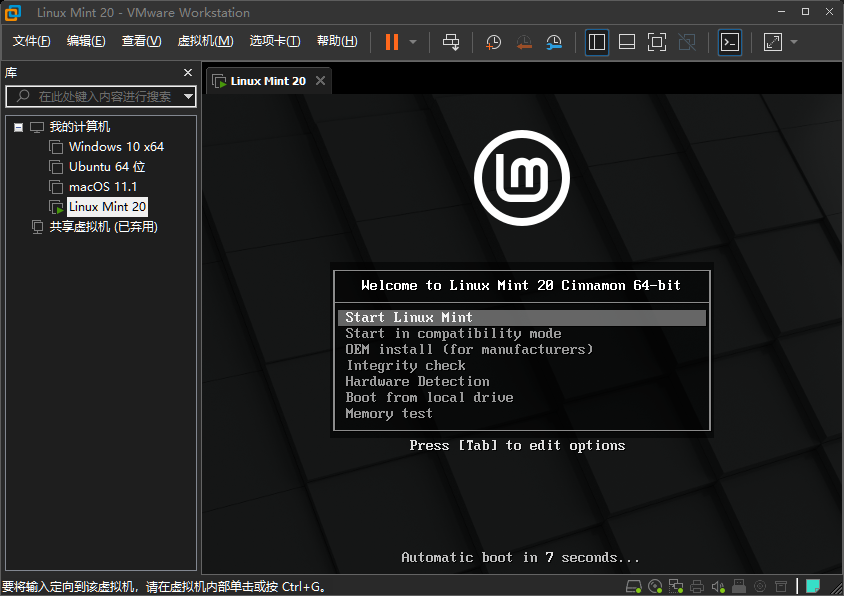Screen dimensions: 844x596
Task: Choose Memory test boot entry
Action: point(389,414)
